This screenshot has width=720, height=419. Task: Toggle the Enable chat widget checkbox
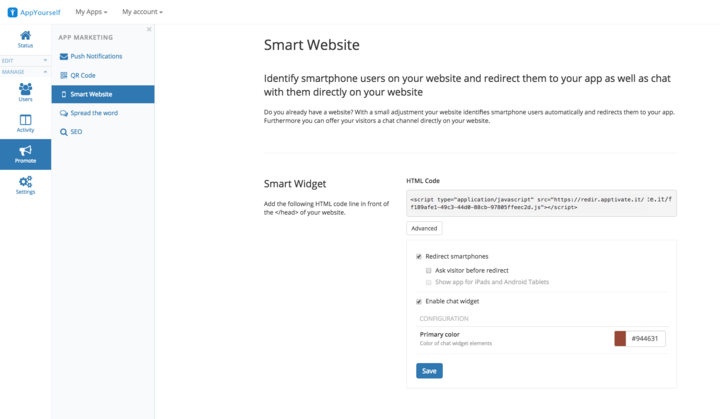[419, 301]
